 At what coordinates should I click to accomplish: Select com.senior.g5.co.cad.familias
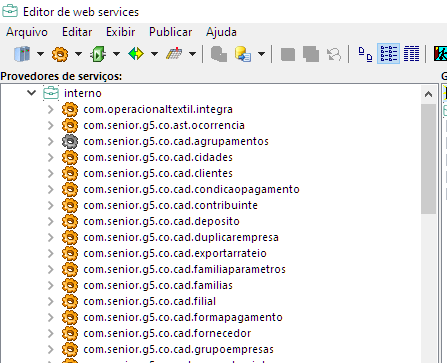158,285
